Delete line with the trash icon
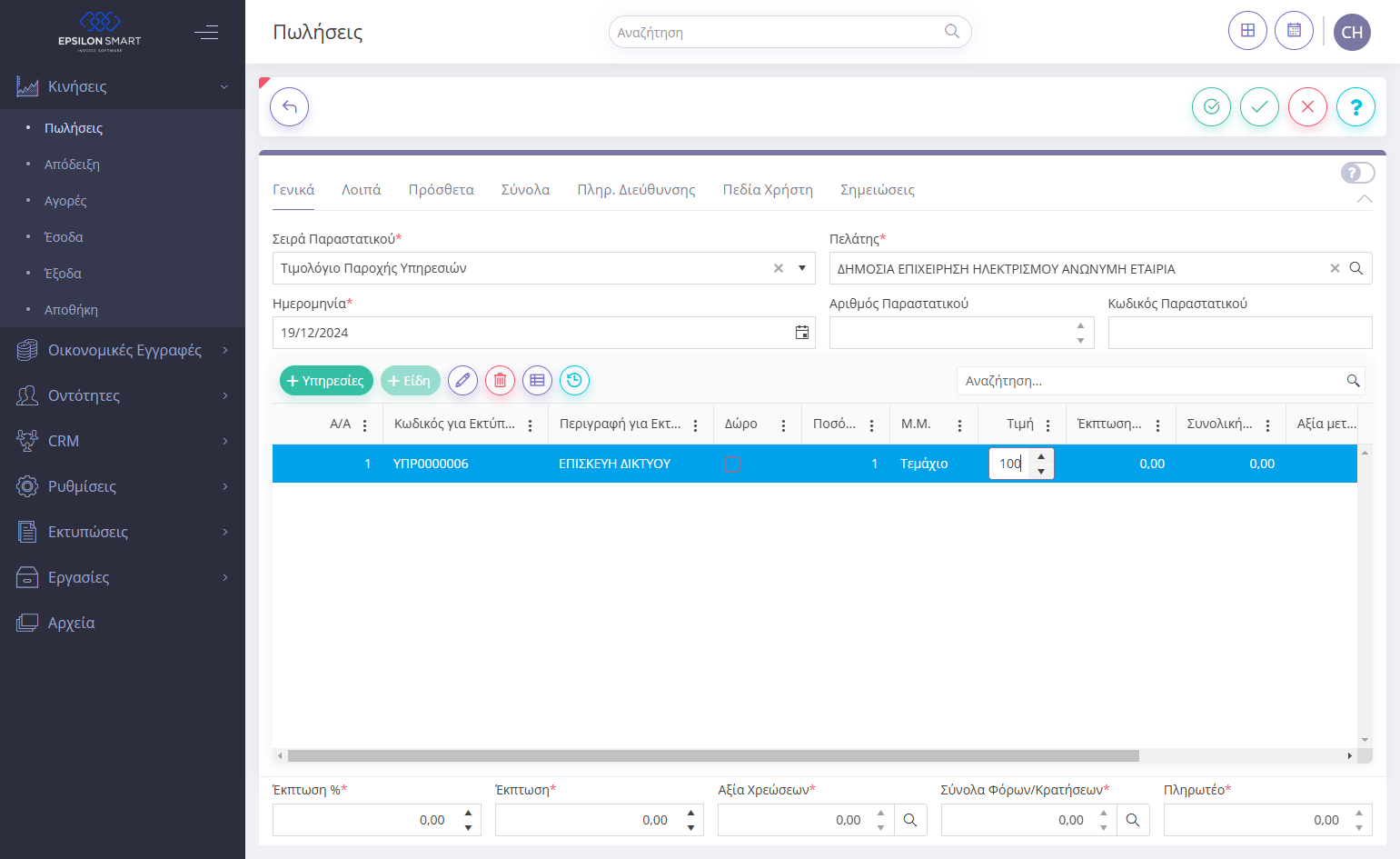1400x859 pixels. pos(500,381)
